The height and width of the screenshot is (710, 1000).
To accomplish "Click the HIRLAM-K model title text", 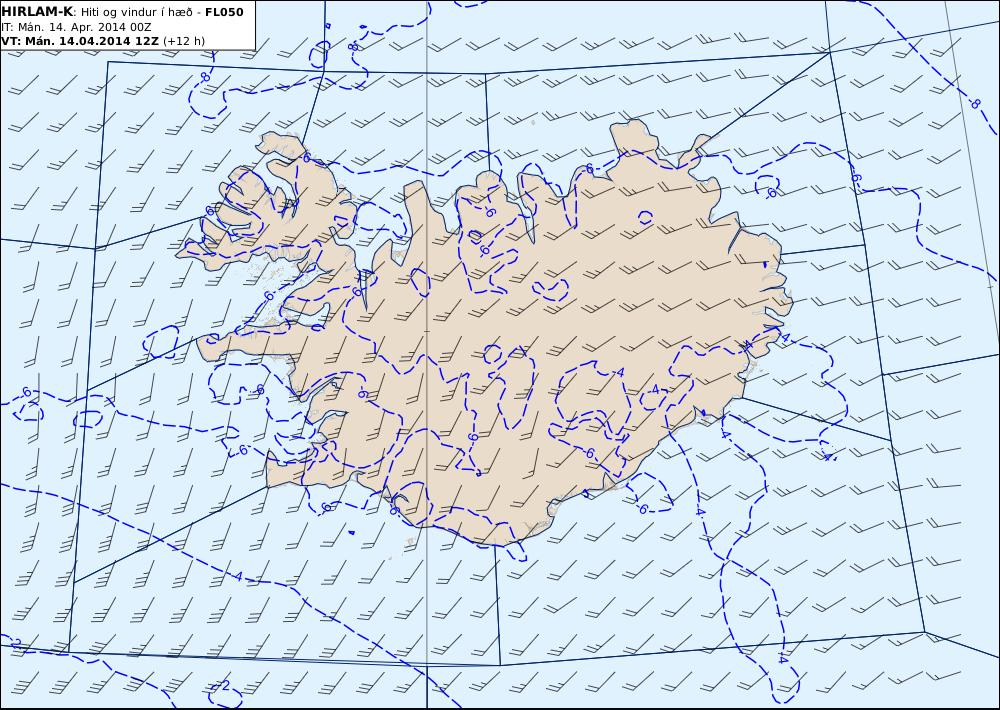I will (x=36, y=12).
